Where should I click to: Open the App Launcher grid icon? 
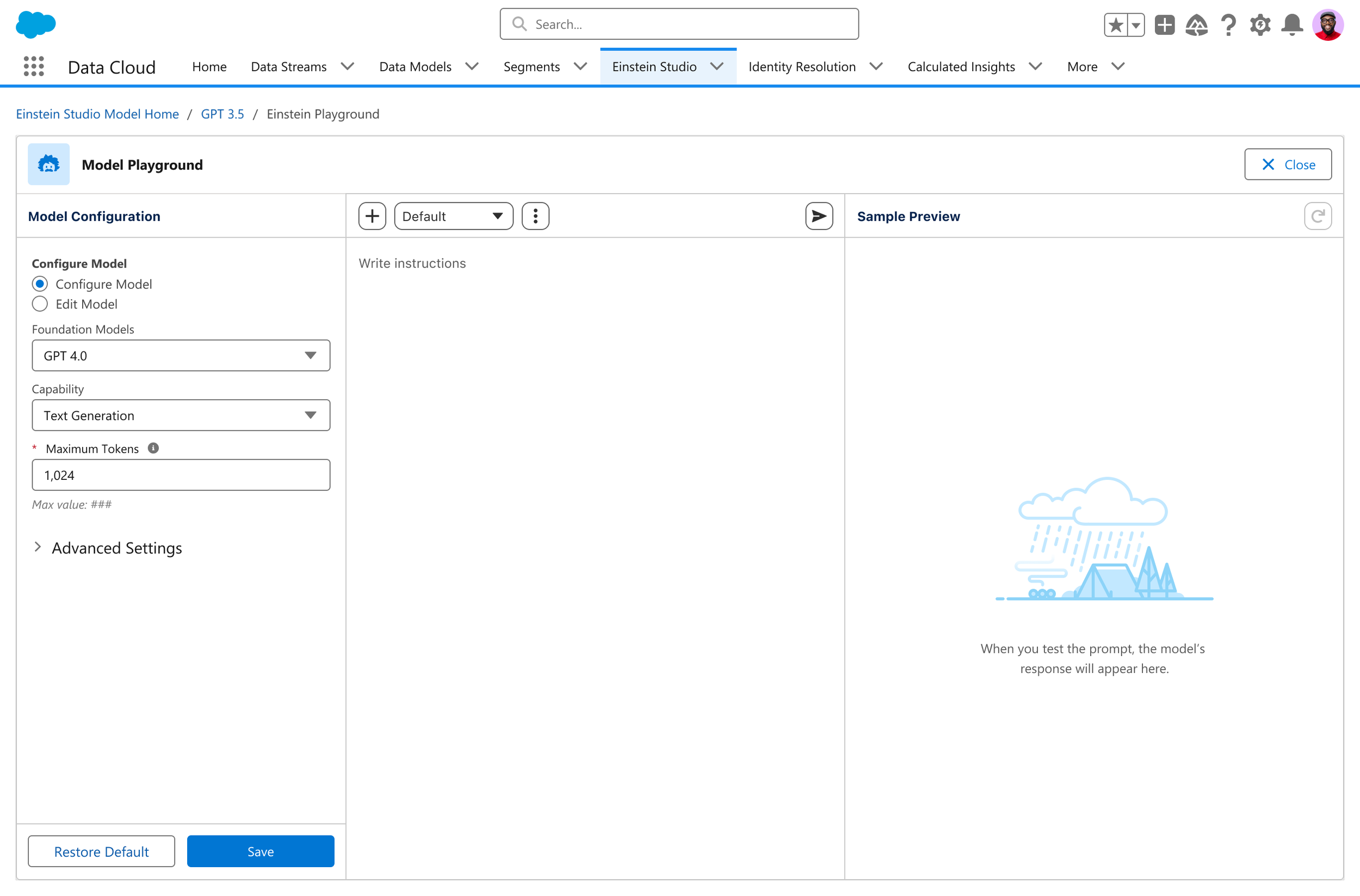tap(34, 67)
